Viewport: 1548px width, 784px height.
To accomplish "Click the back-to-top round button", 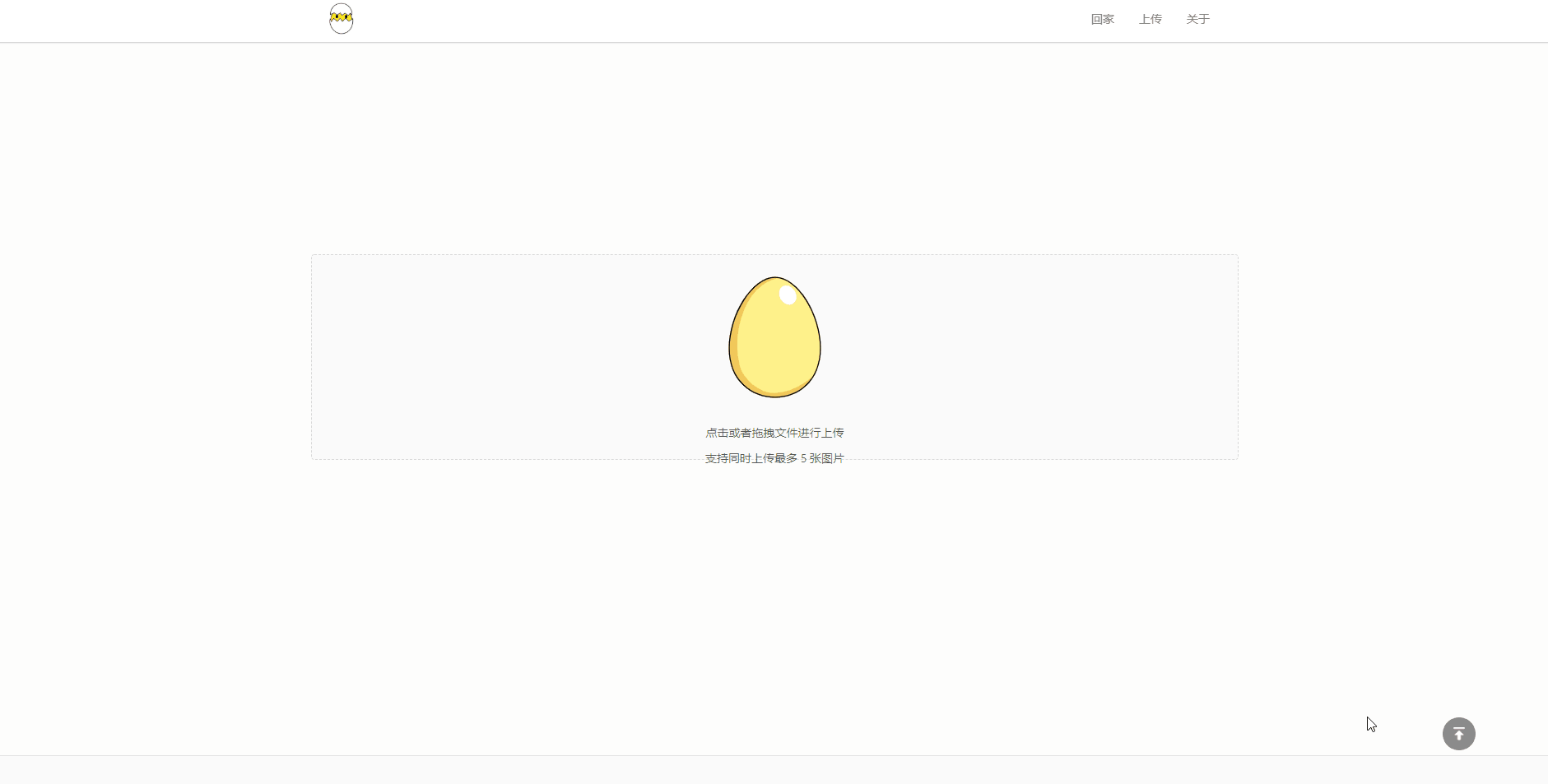I will pos(1458,734).
